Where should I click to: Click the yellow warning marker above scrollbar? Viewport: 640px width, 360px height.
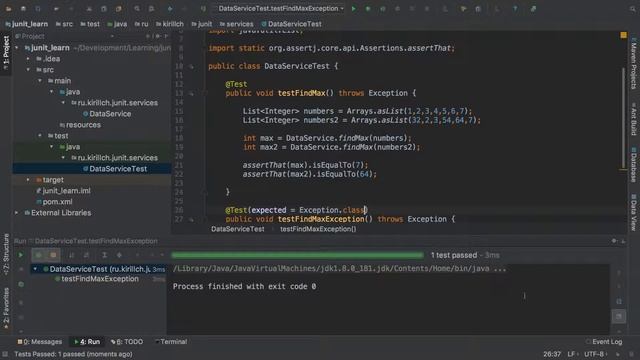pyautogui.click(x=623, y=36)
